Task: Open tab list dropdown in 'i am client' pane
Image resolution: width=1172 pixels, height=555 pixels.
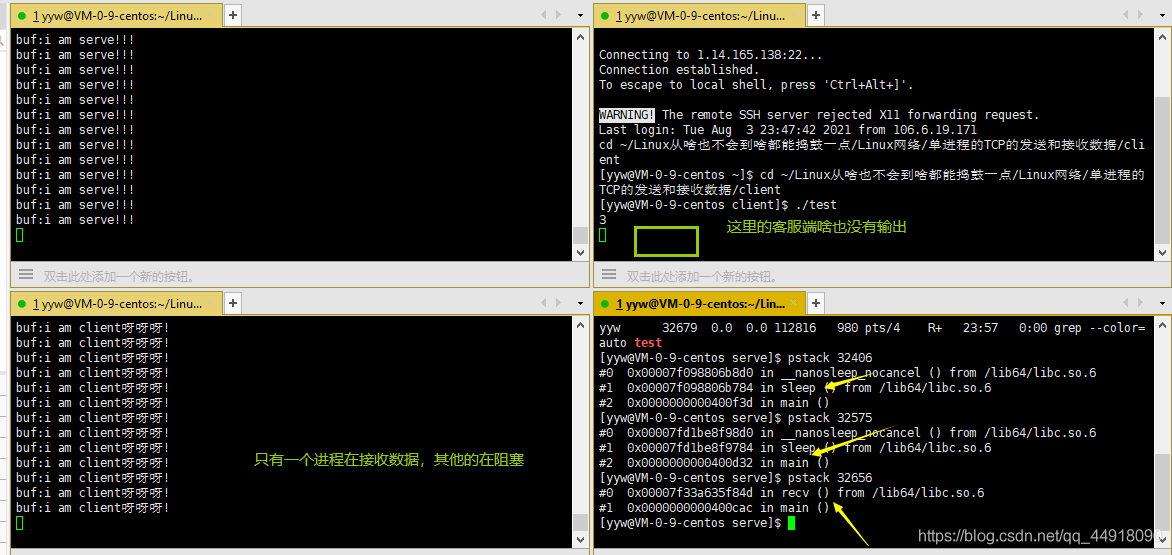Action: 581,303
